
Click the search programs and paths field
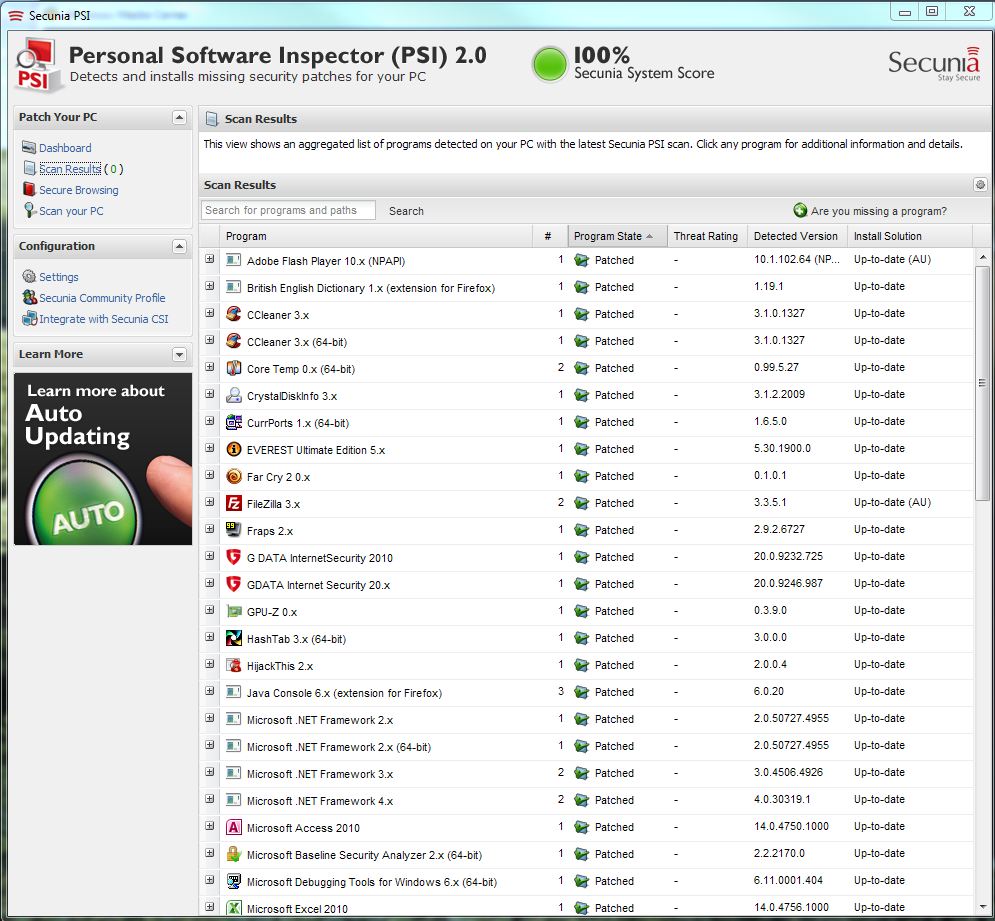click(x=288, y=210)
